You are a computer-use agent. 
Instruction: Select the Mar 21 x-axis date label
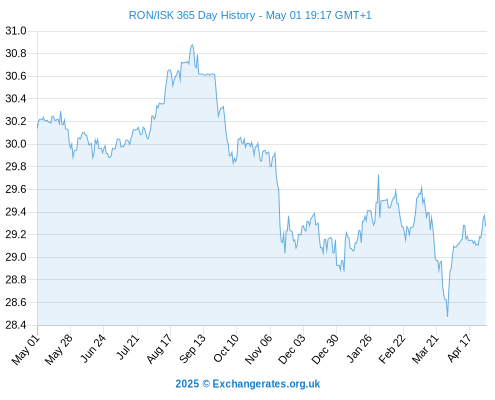425,349
